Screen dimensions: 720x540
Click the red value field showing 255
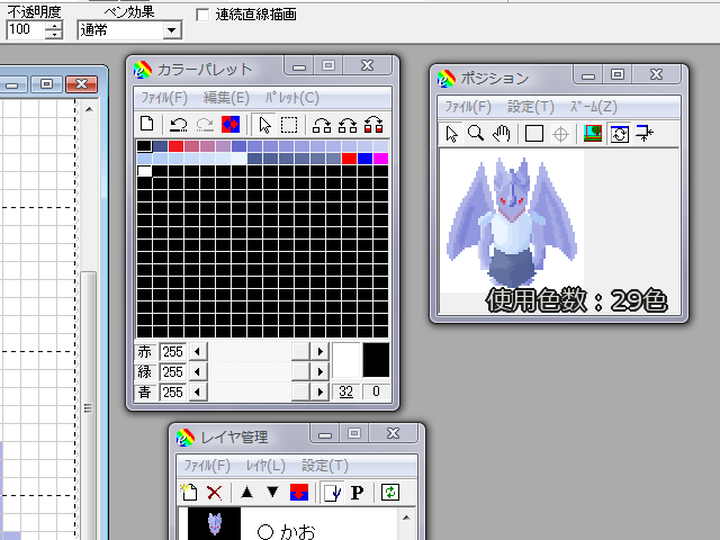pos(173,352)
